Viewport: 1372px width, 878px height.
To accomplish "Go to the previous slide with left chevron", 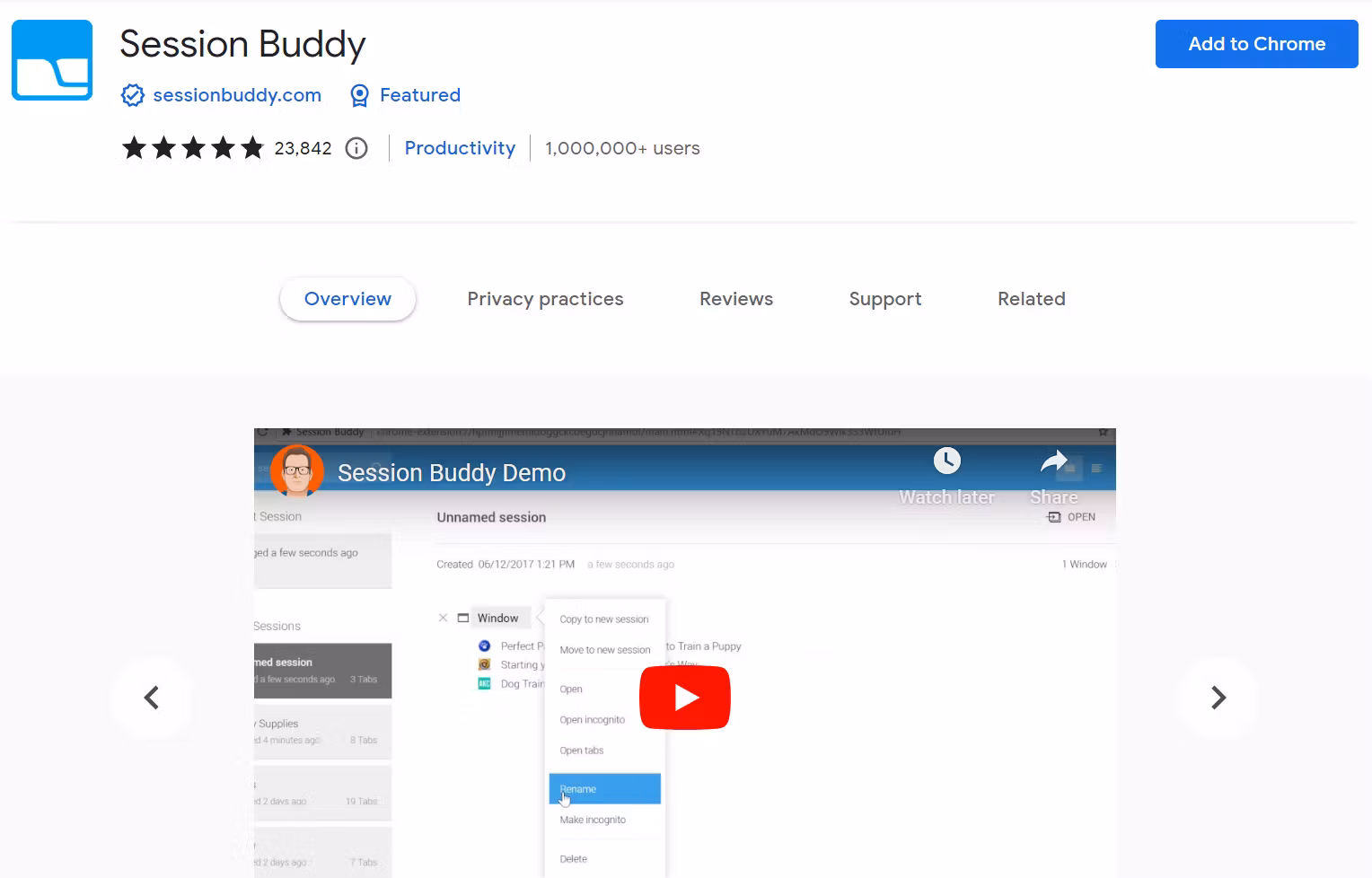I will [x=152, y=698].
